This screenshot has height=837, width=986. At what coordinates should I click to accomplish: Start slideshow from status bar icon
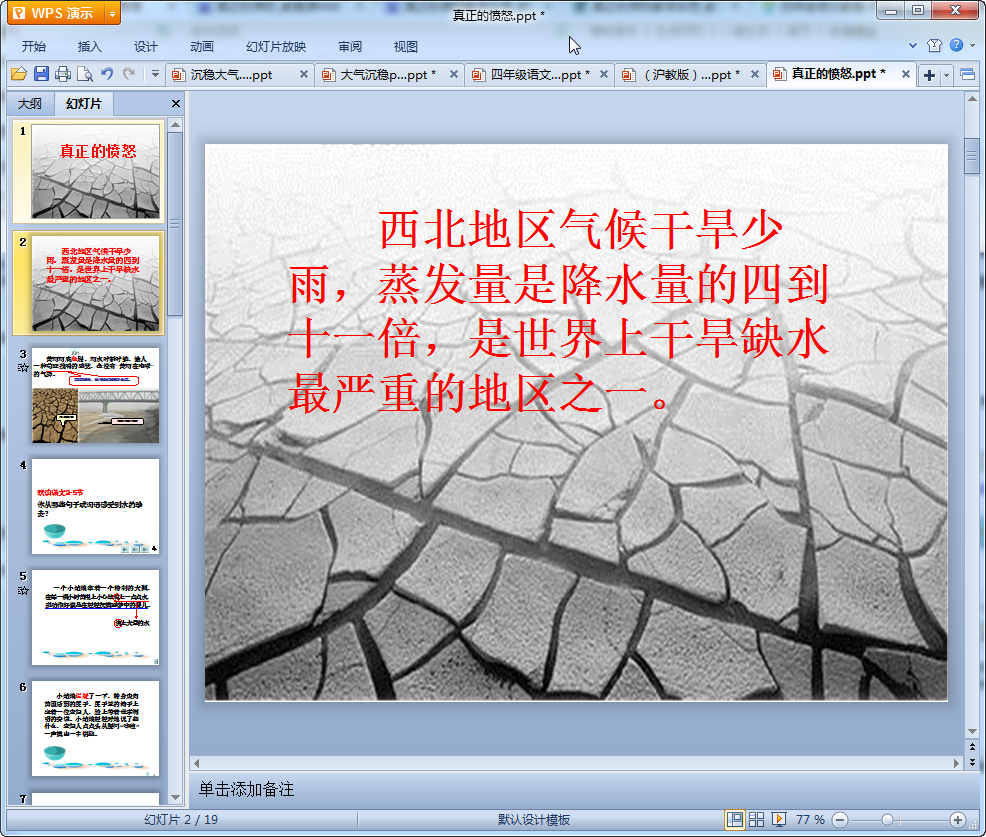tap(779, 819)
